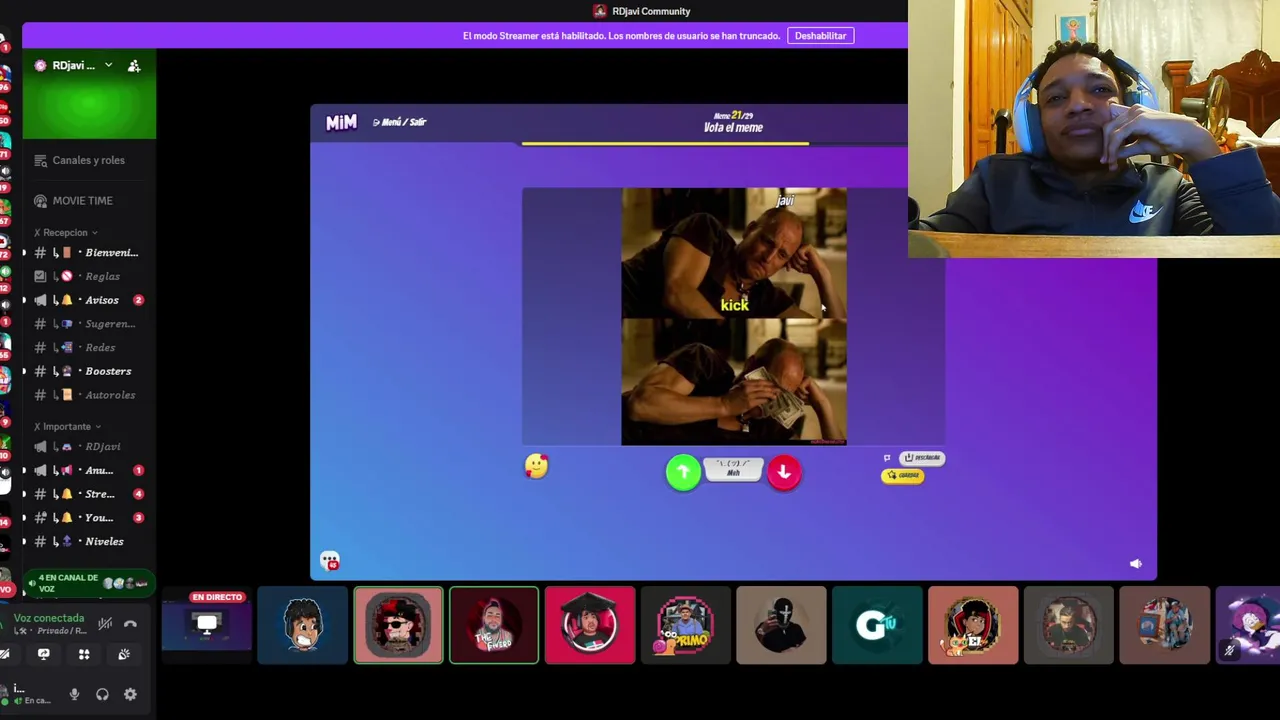Disconnect from voice with hang-up icon

(x=130, y=624)
